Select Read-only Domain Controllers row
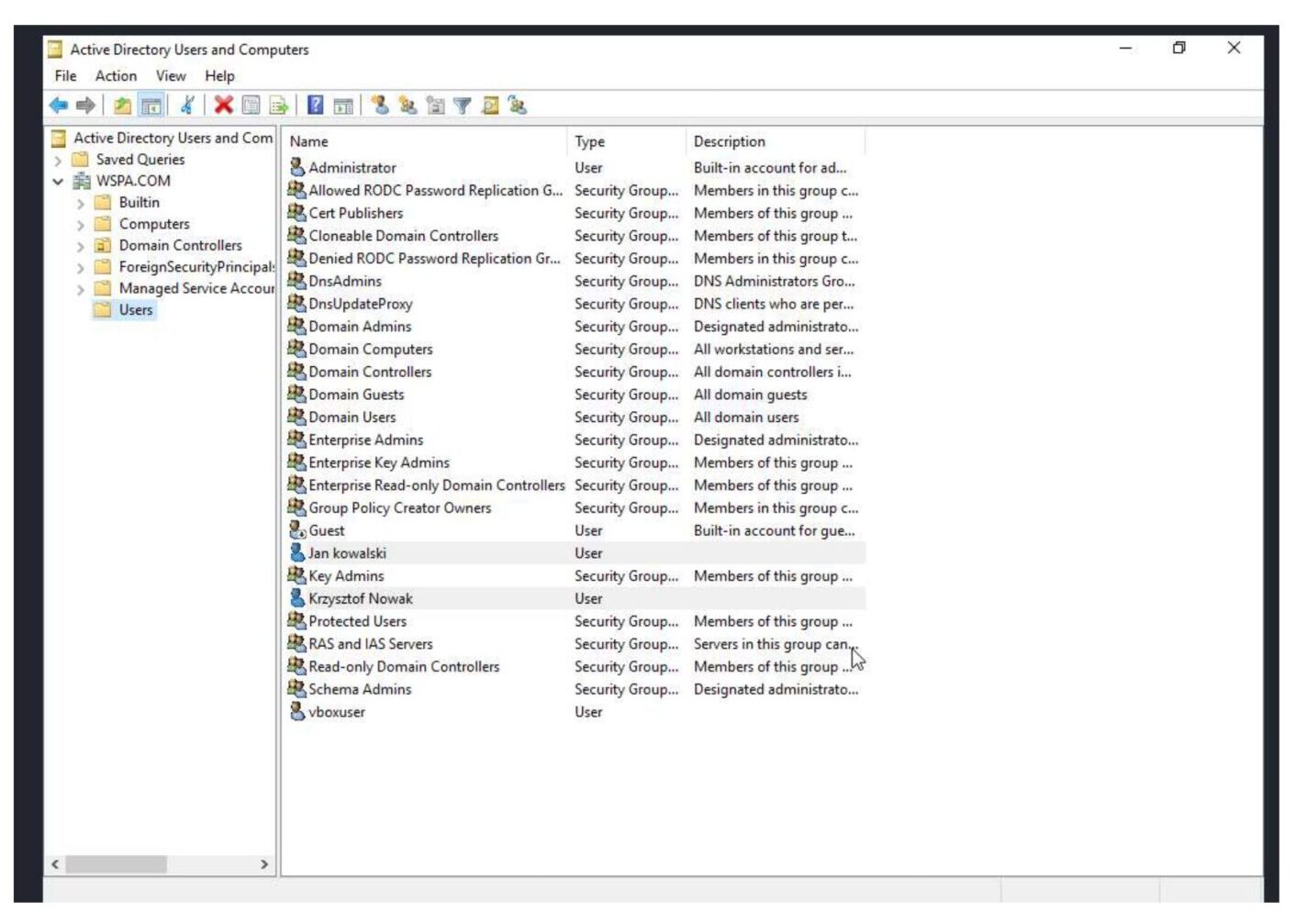This screenshot has width=1296, height=924. 575,666
